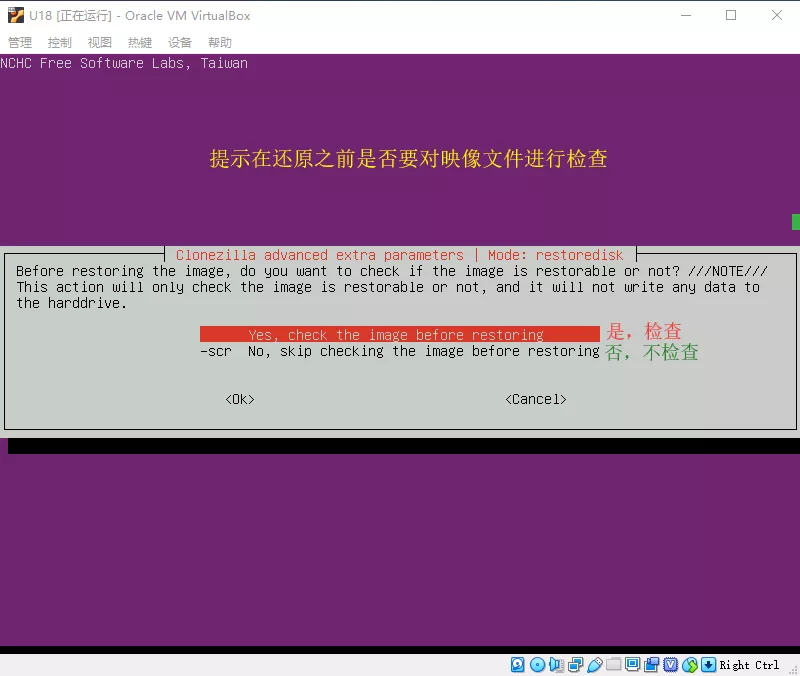Image resolution: width=800 pixels, height=676 pixels.
Task: Click the hard disk activity status icon
Action: [517, 664]
